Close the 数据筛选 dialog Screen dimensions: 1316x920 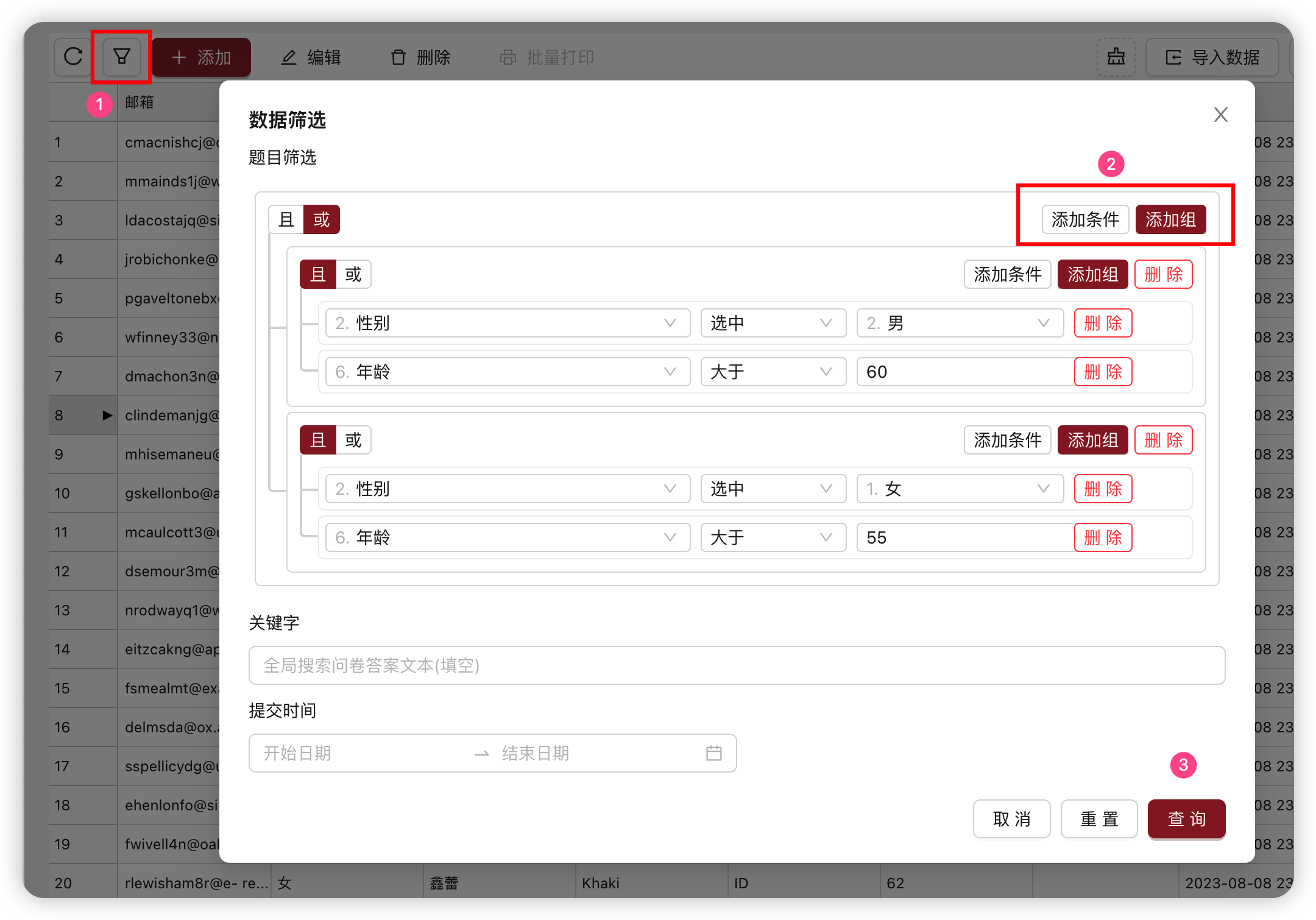[x=1220, y=115]
